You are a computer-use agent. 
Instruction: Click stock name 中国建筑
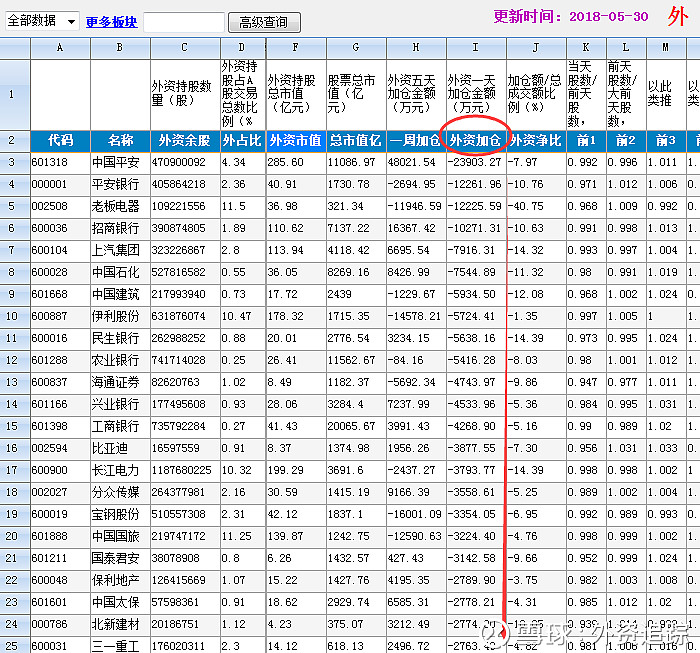(115, 294)
